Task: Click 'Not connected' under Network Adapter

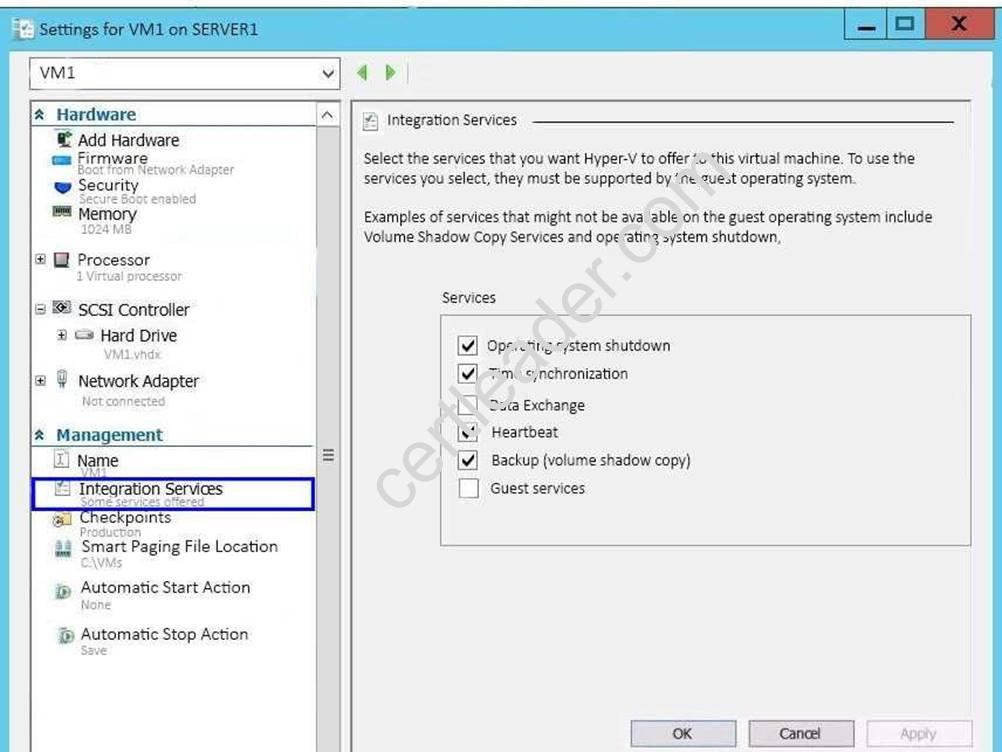Action: [123, 401]
